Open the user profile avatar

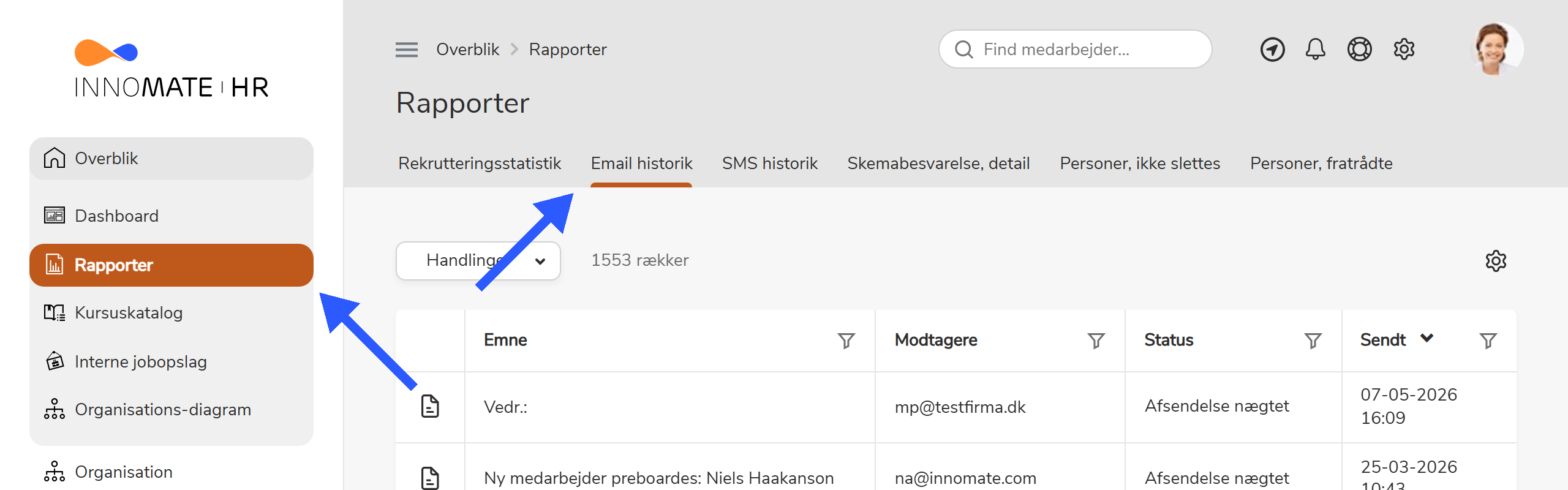[1497, 50]
